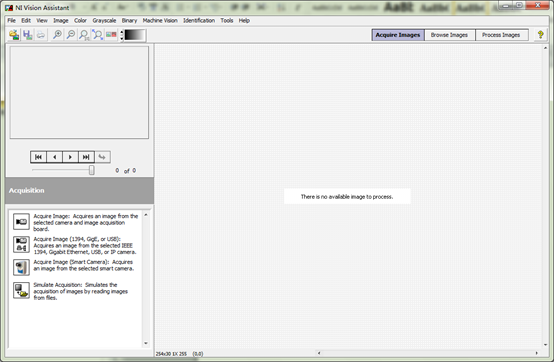Switch to Browse Images mode
This screenshot has height=362, width=554.
449,35
